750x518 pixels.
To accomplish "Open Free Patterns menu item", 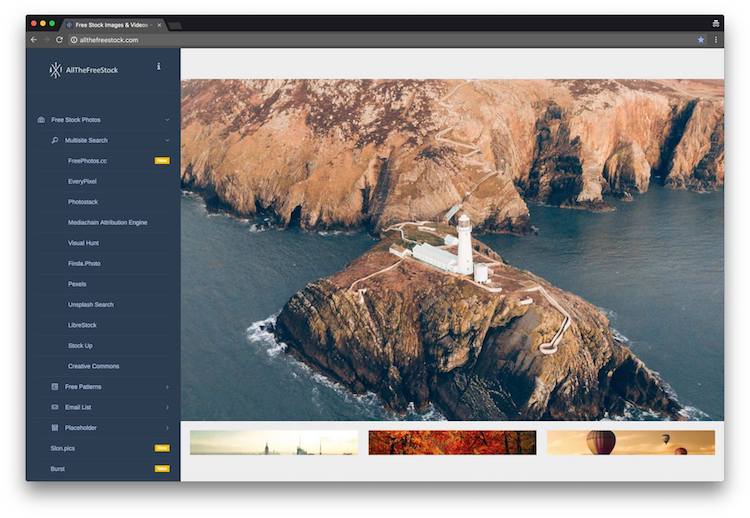I will pyautogui.click(x=83, y=386).
